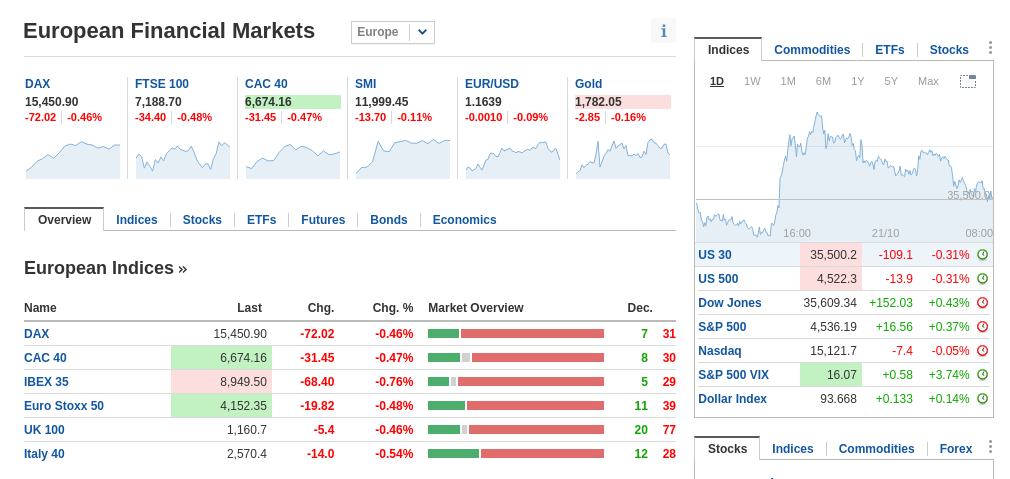Set chart range to 5Y

tap(891, 81)
